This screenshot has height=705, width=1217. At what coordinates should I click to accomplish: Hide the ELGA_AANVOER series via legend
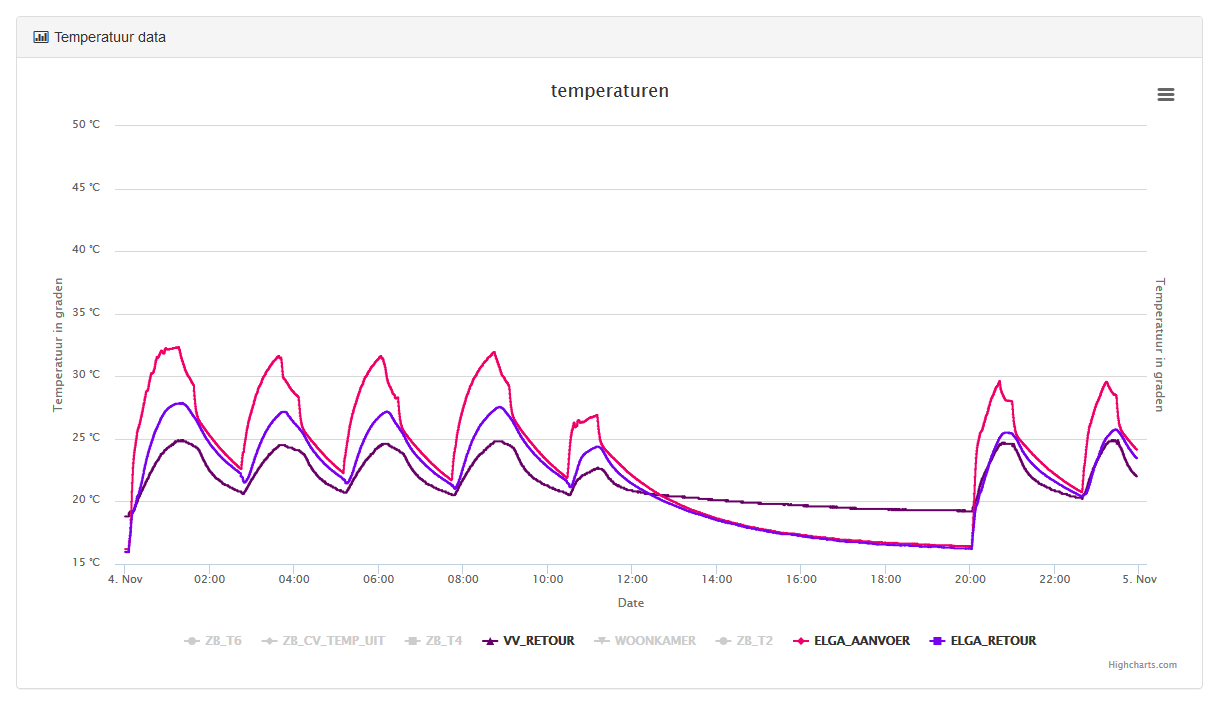click(861, 641)
